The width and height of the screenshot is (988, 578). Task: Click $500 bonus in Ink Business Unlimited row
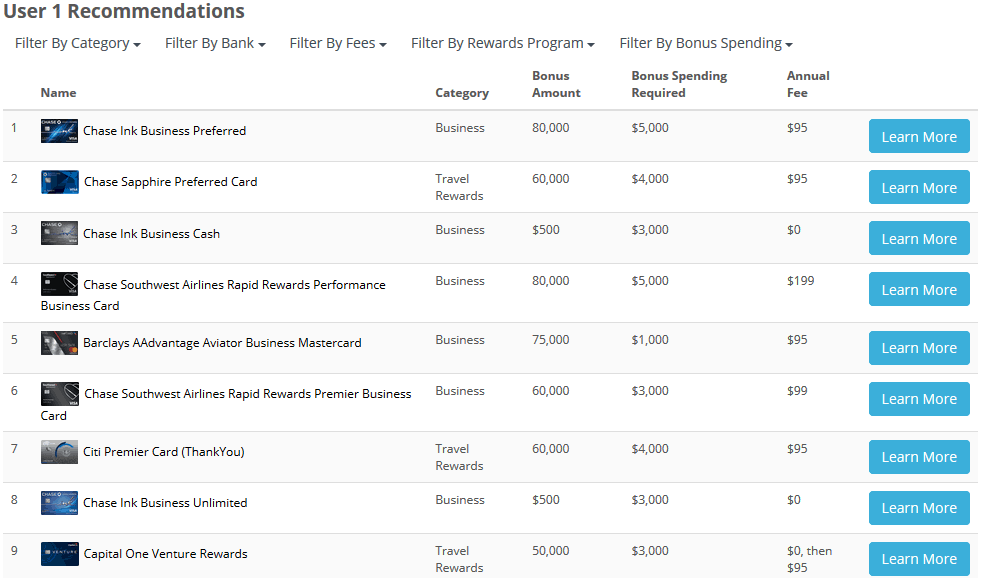[x=545, y=500]
